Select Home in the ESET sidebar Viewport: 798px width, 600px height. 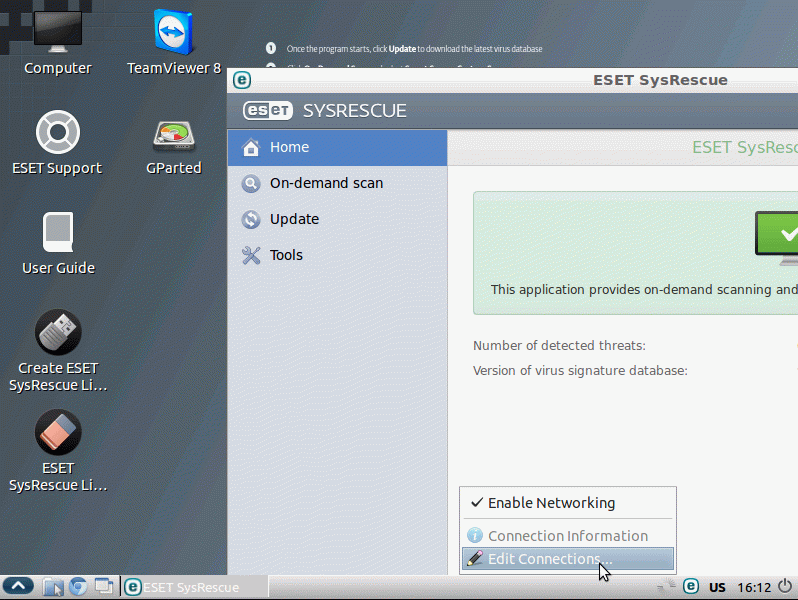pyautogui.click(x=337, y=148)
